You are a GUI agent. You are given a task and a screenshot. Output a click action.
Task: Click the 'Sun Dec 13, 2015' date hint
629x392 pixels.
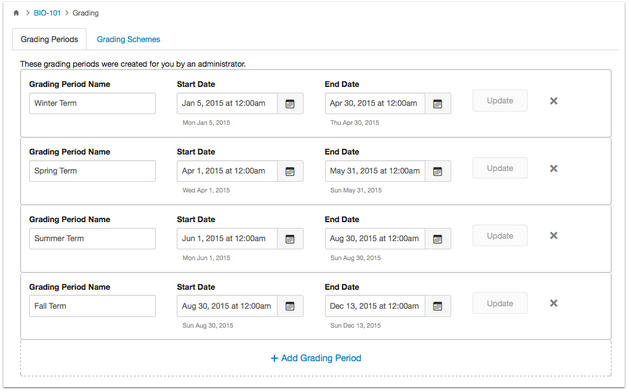(x=355, y=325)
